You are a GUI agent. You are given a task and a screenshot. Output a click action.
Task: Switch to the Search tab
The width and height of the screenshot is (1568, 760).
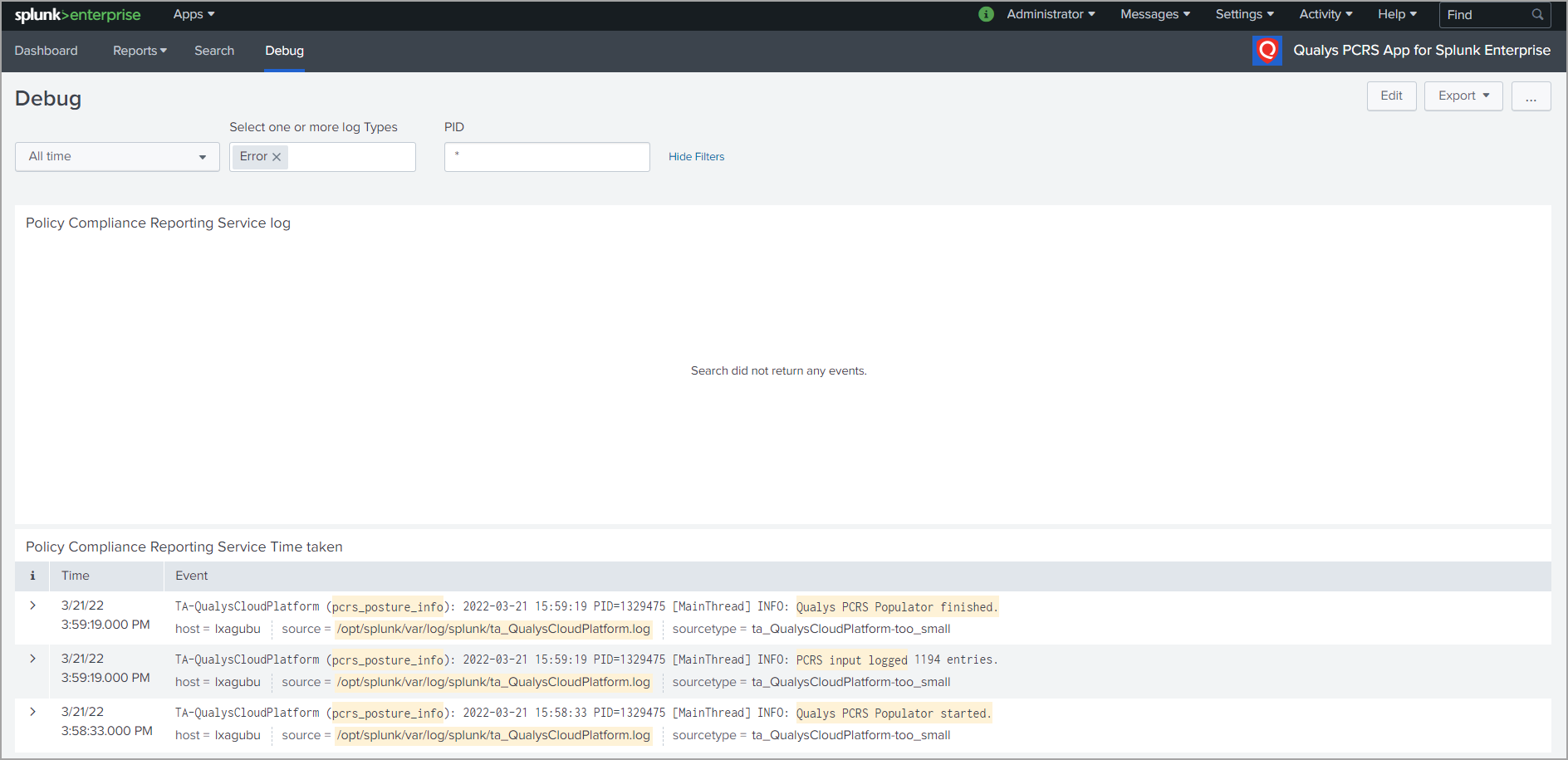tap(213, 51)
